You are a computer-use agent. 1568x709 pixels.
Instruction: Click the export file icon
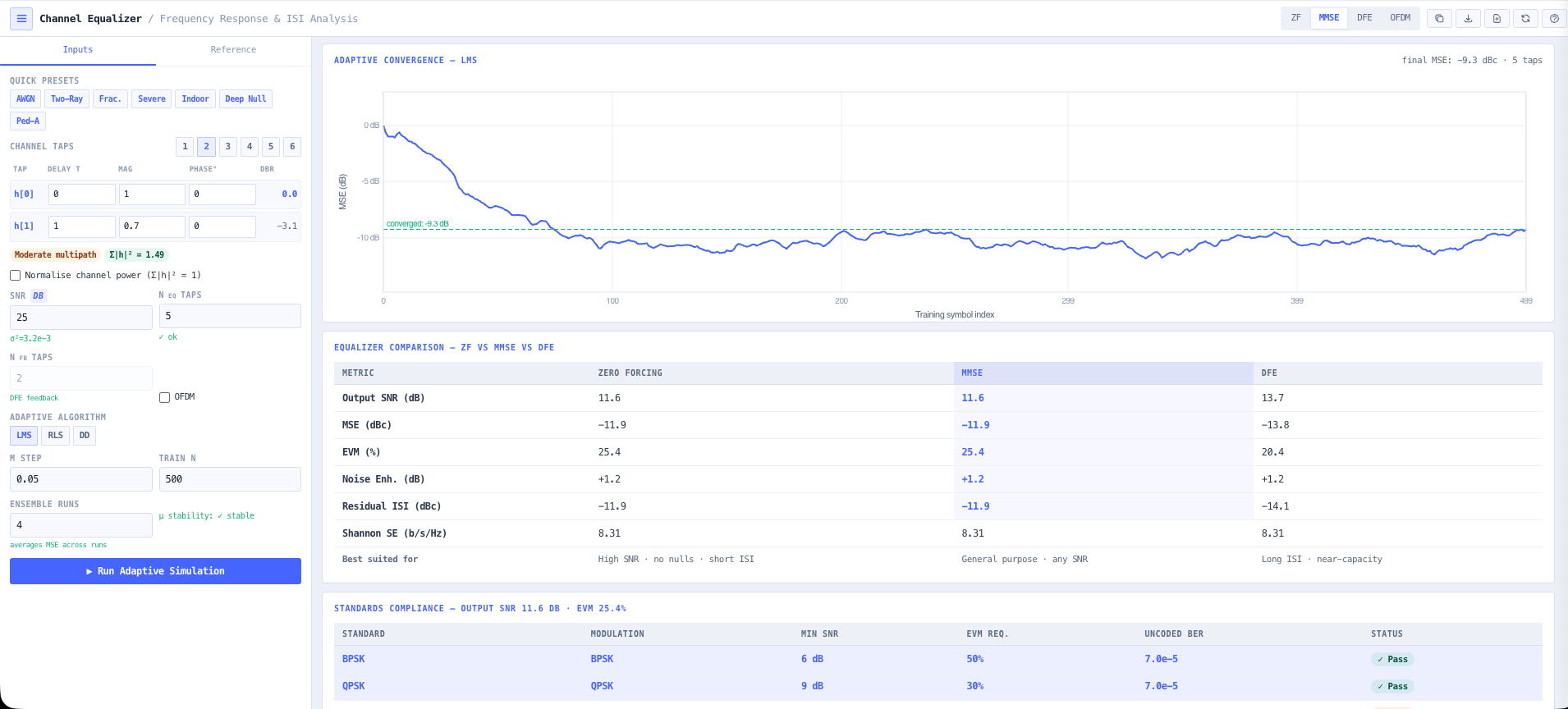[x=1497, y=18]
